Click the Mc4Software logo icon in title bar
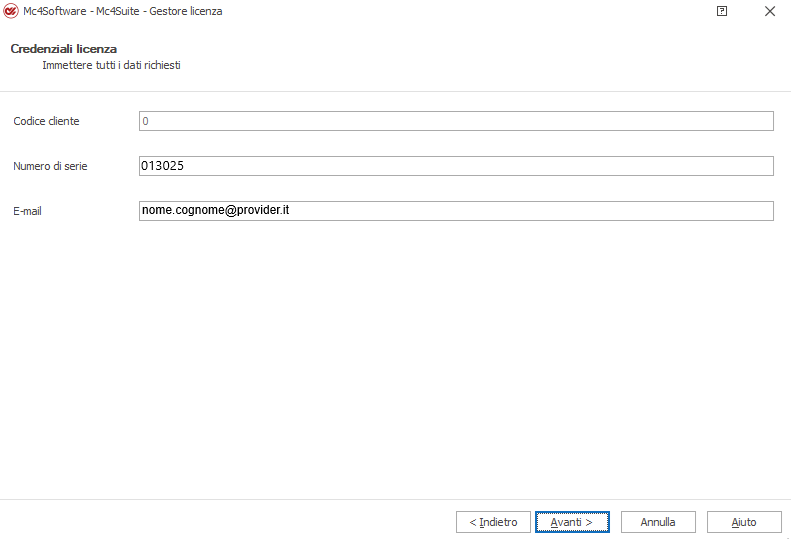This screenshot has width=791, height=539. tap(12, 11)
